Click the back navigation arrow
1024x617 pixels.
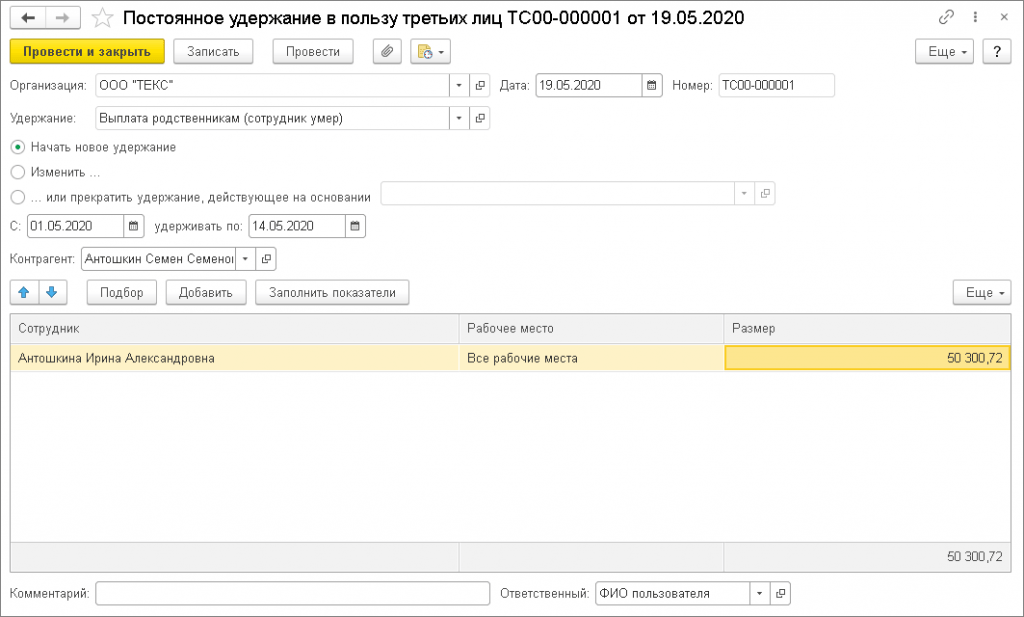point(29,18)
